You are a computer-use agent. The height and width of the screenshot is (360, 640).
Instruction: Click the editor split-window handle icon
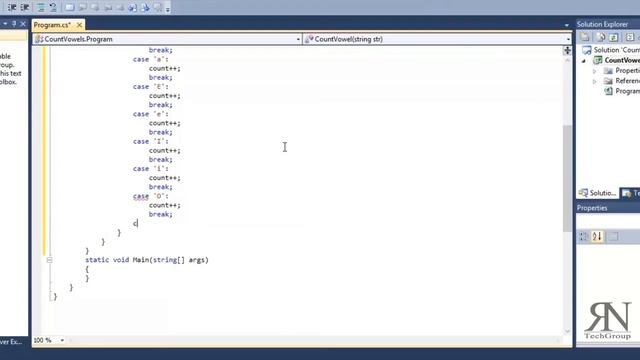click(567, 50)
